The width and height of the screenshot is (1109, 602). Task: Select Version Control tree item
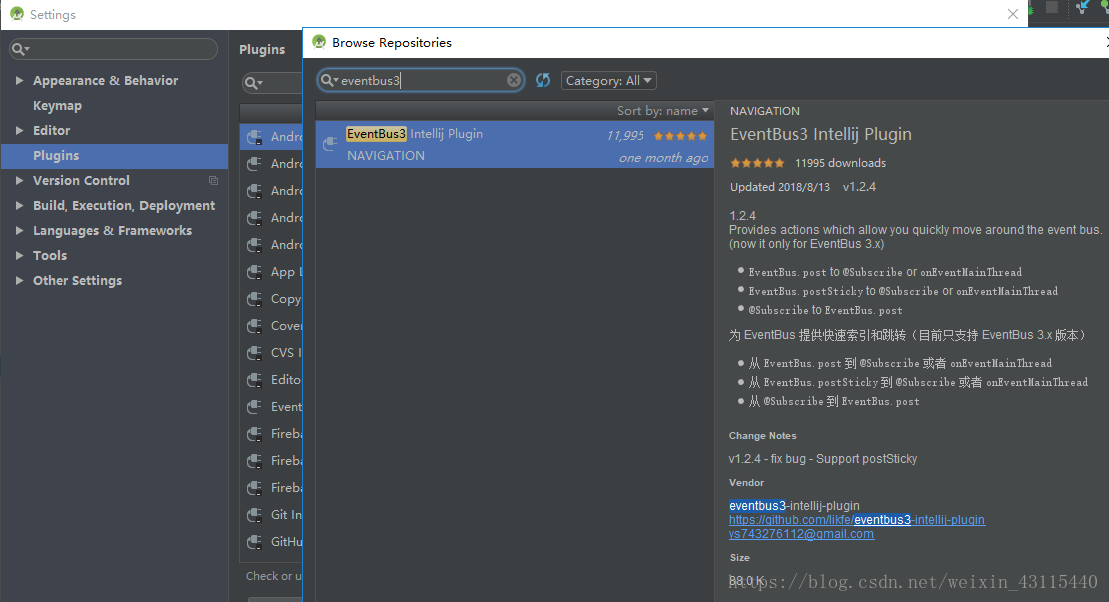[81, 181]
